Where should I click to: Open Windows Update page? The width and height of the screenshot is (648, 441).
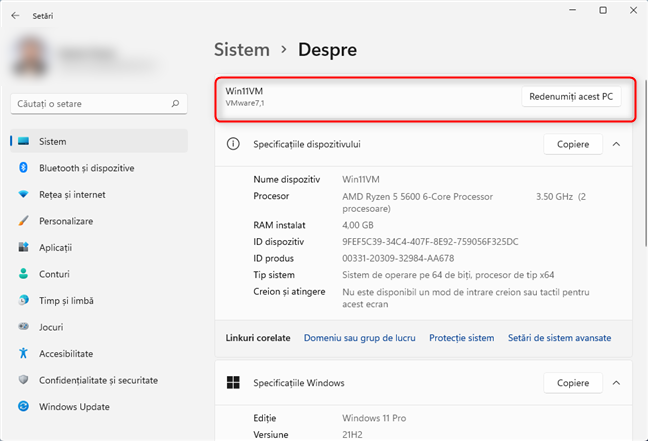point(74,406)
